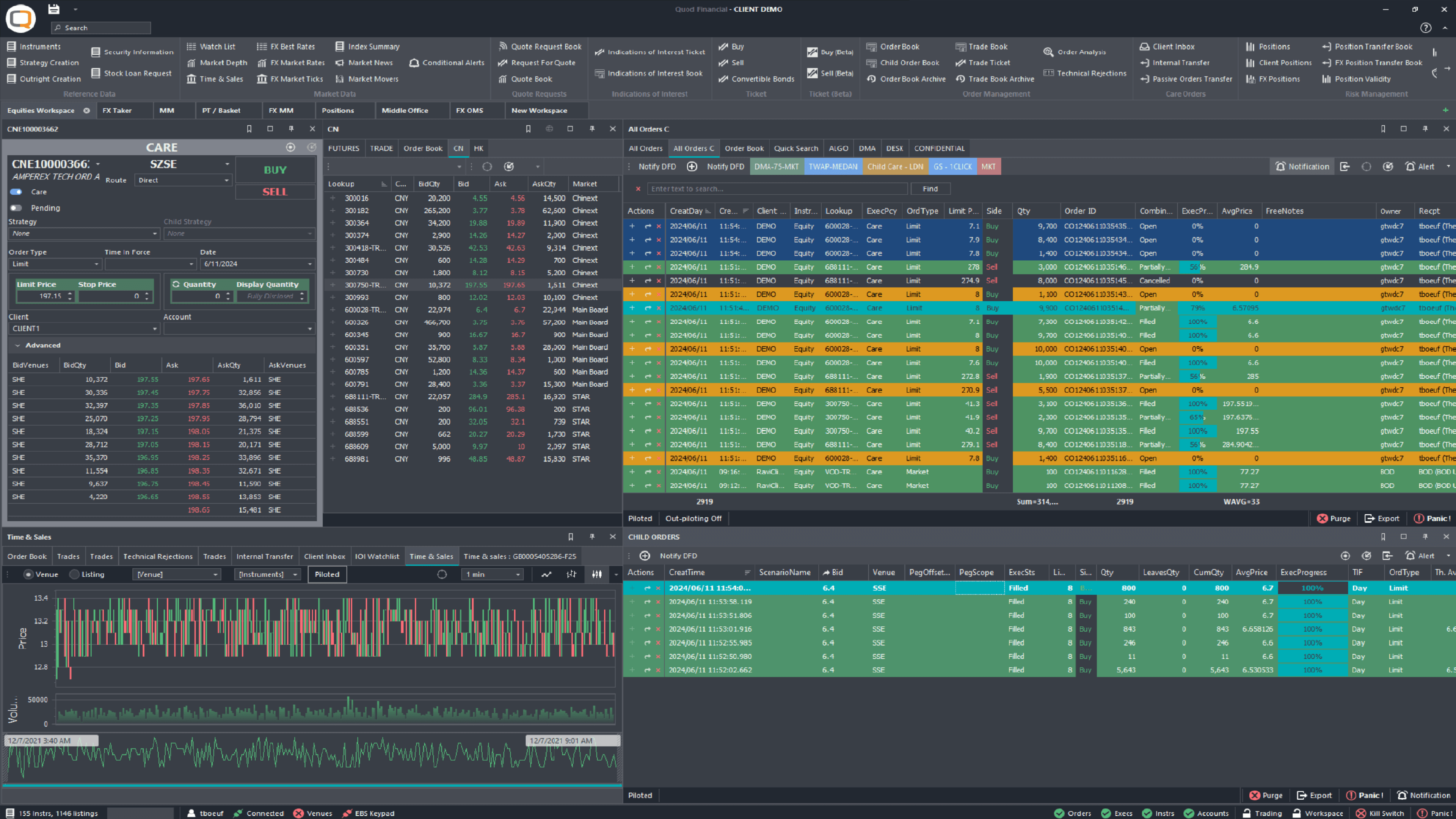Collapse the Advanced section

(17, 345)
